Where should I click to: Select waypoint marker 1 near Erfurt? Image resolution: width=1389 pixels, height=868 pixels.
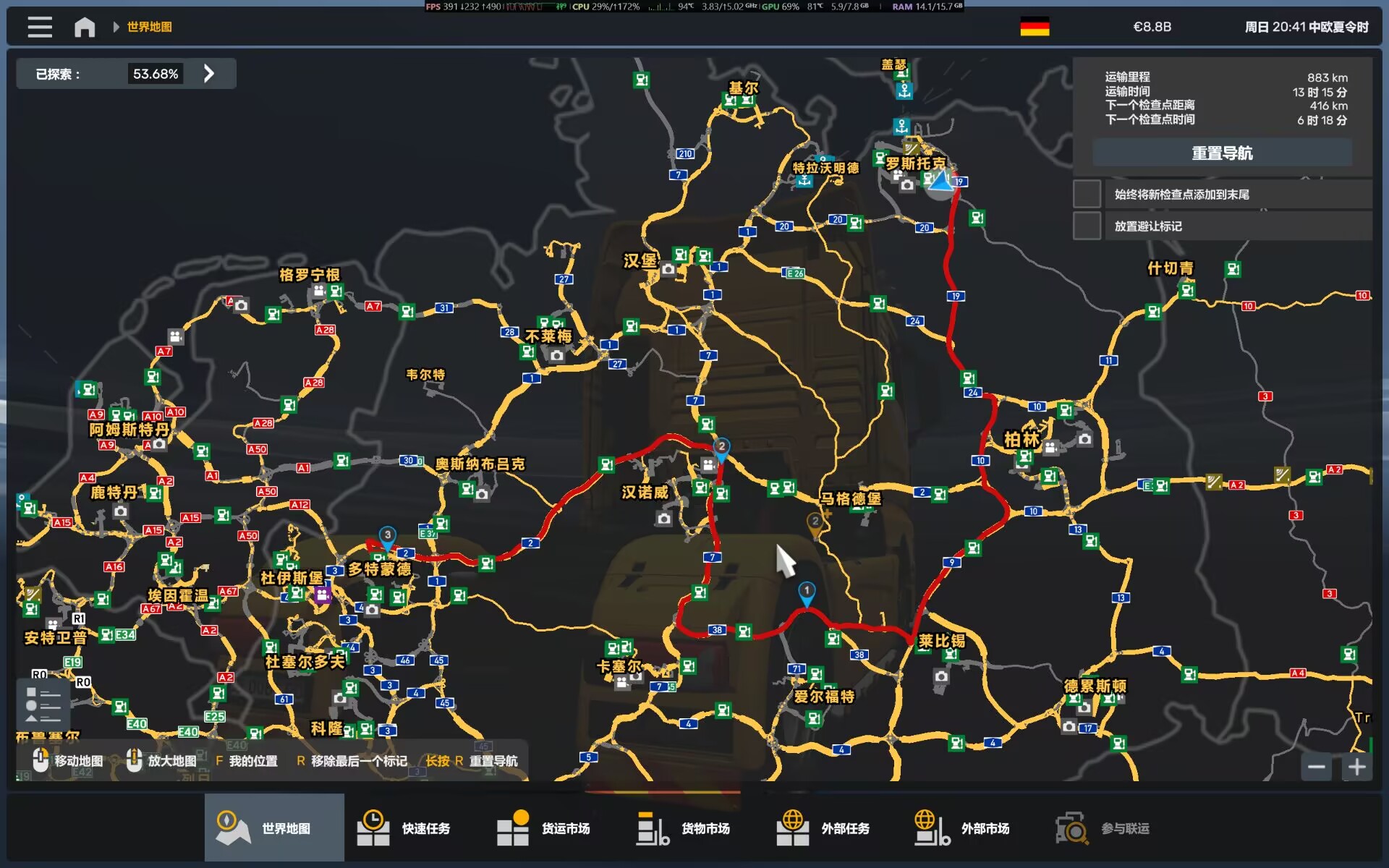point(807,594)
